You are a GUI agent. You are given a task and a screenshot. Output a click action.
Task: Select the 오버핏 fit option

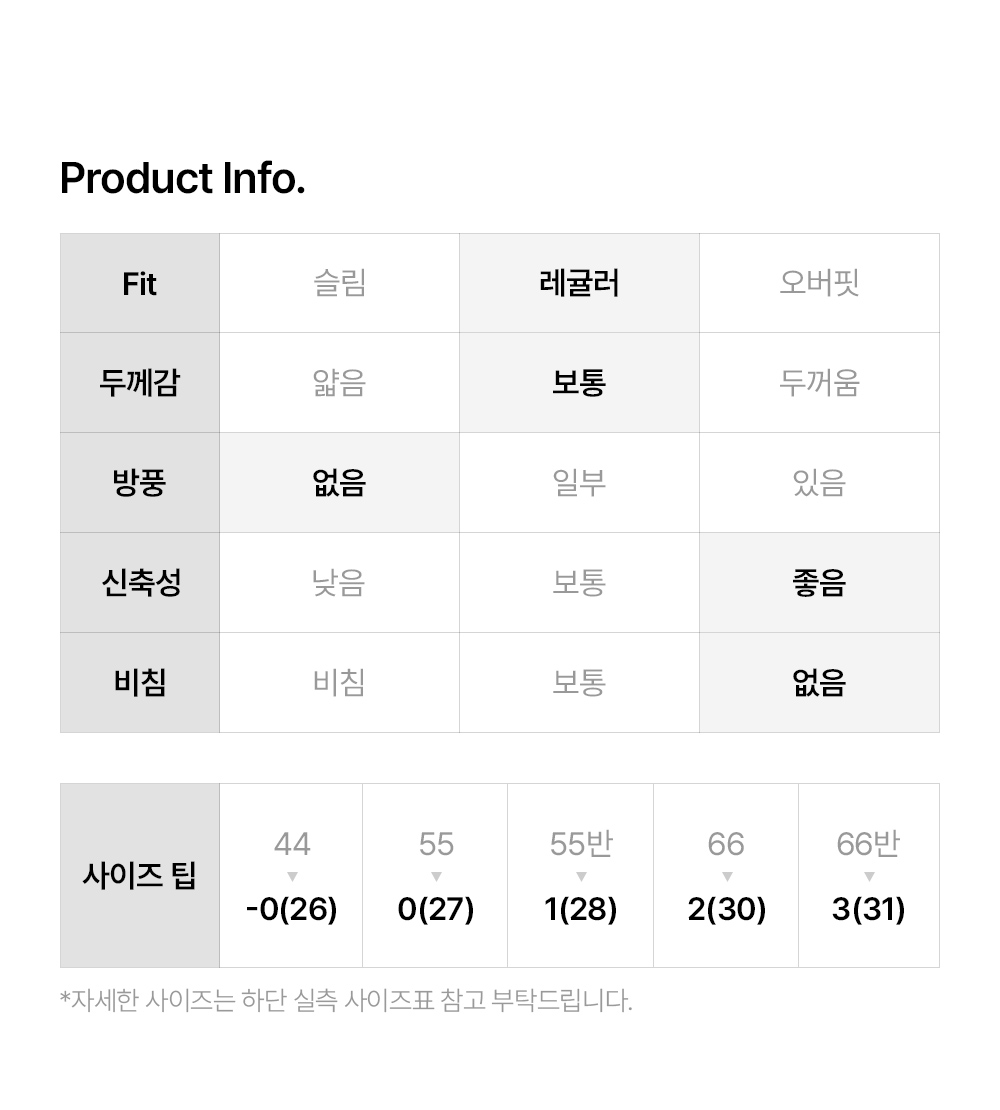pyautogui.click(x=819, y=283)
